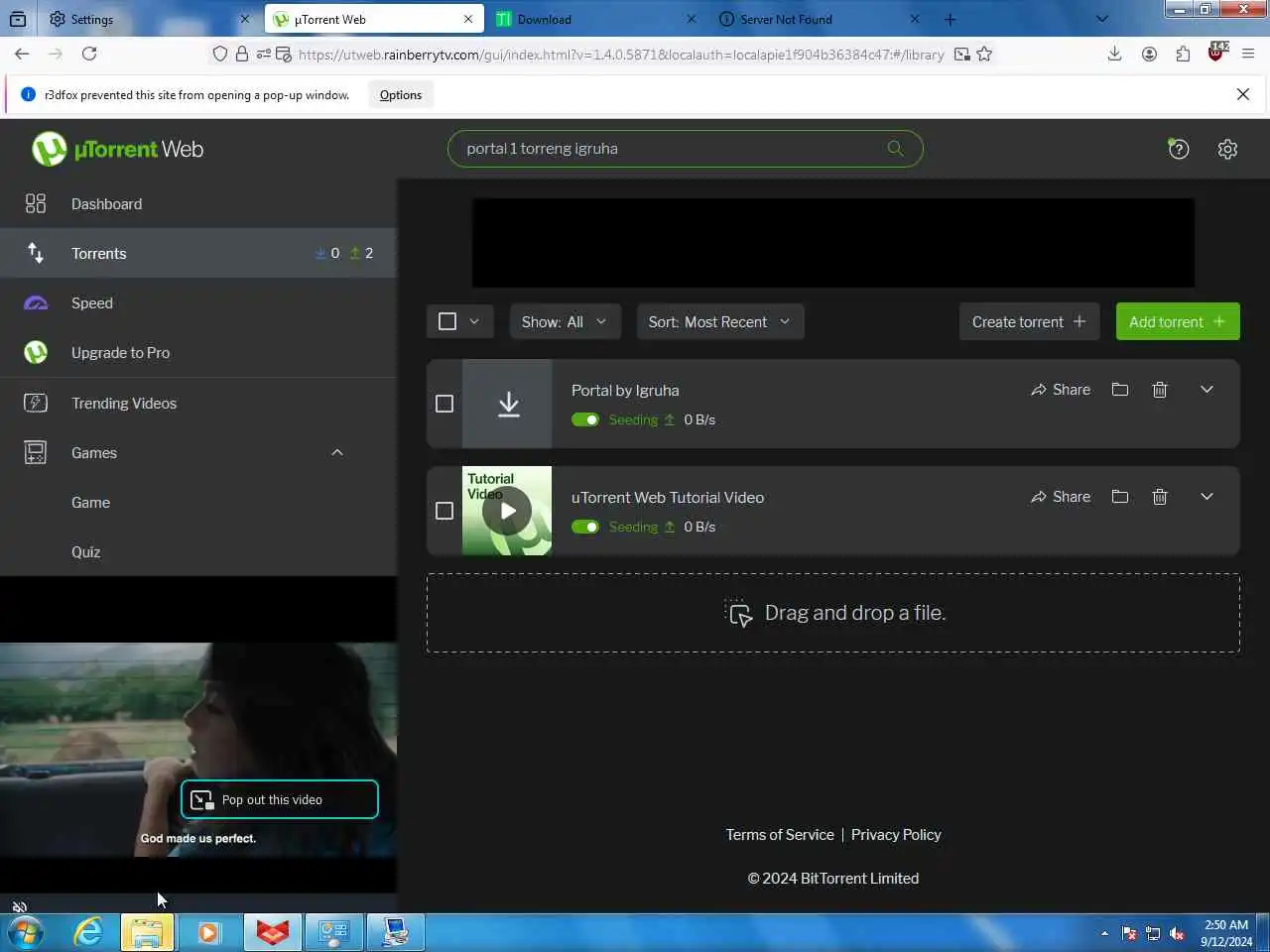The image size is (1270, 952).
Task: Delete the Portal by Igruha torrent
Action: pos(1159,389)
